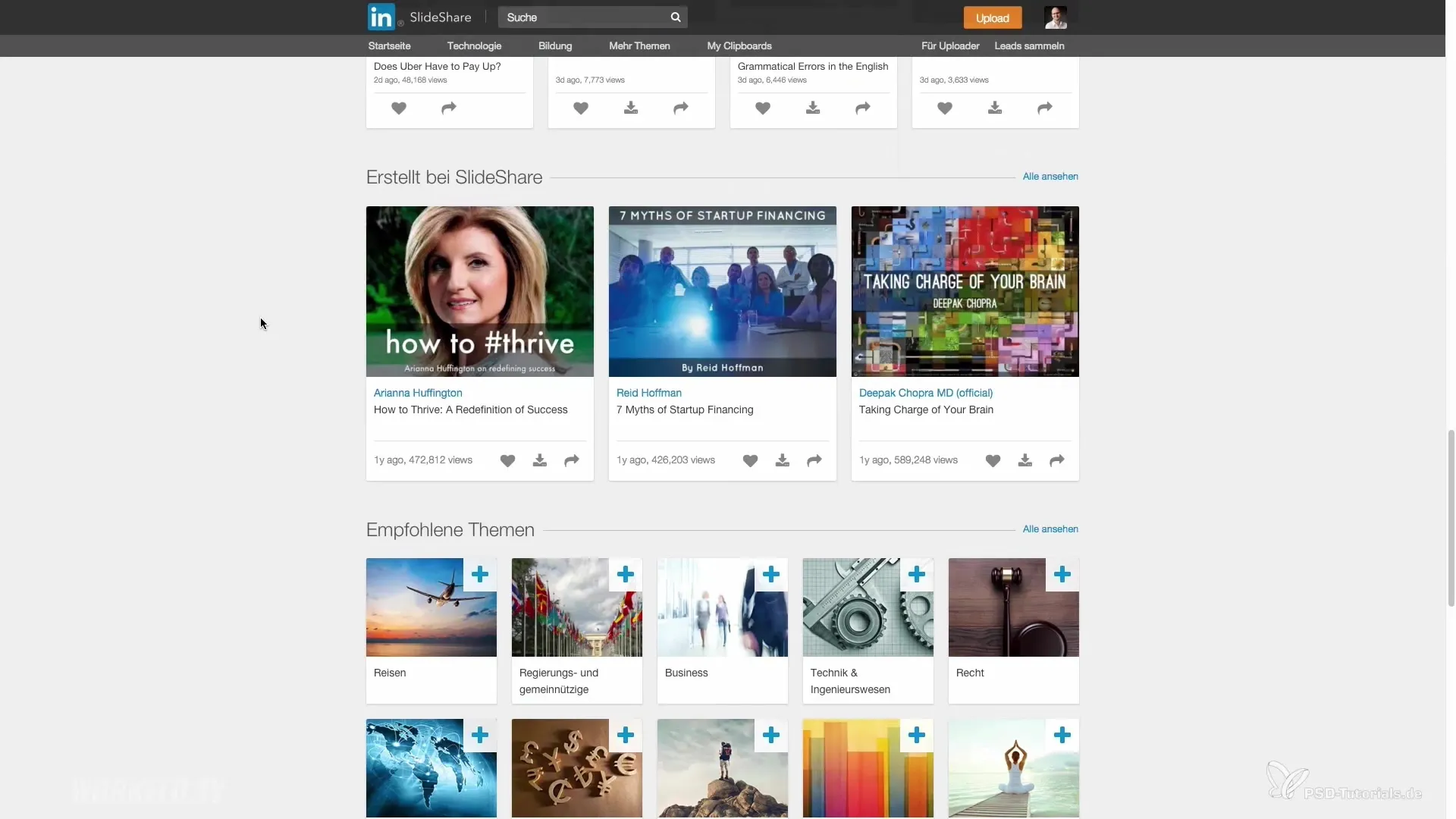The image size is (1456, 819).
Task: Like the Grammatical Errors slide
Action: point(763,108)
